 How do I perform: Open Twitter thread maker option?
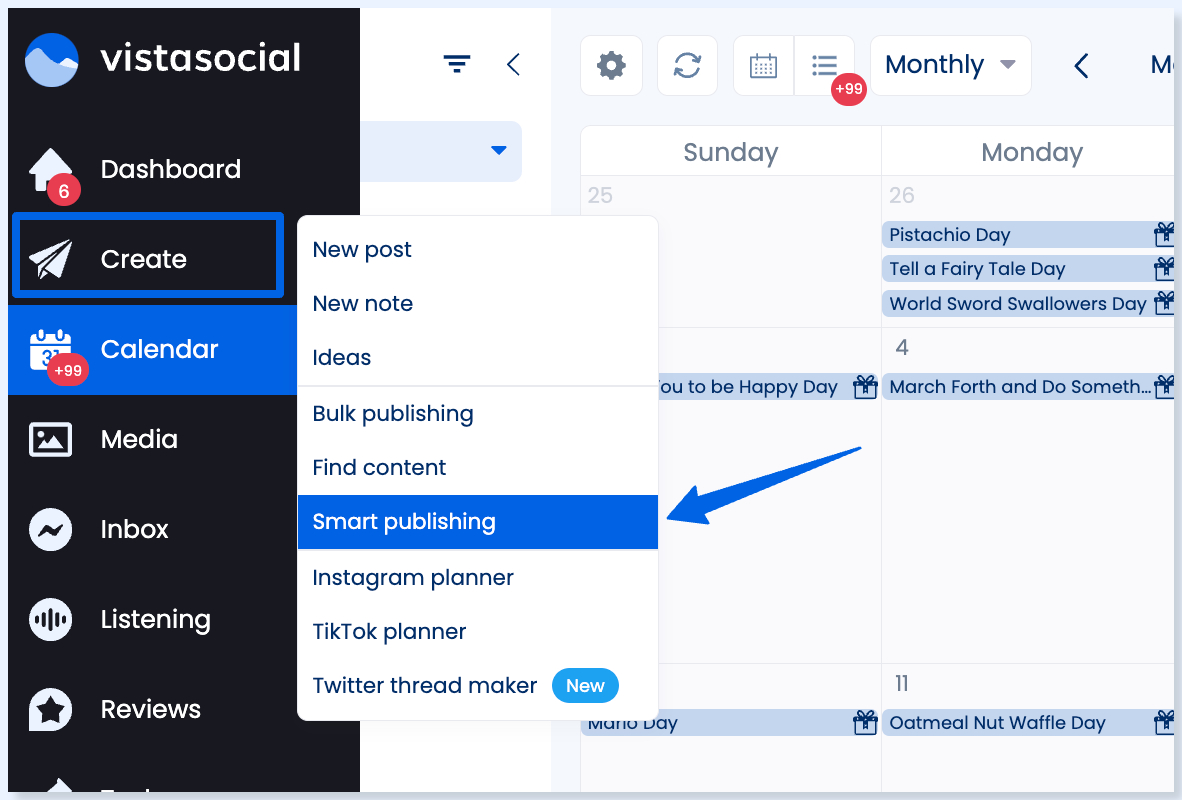pyautogui.click(x=425, y=686)
